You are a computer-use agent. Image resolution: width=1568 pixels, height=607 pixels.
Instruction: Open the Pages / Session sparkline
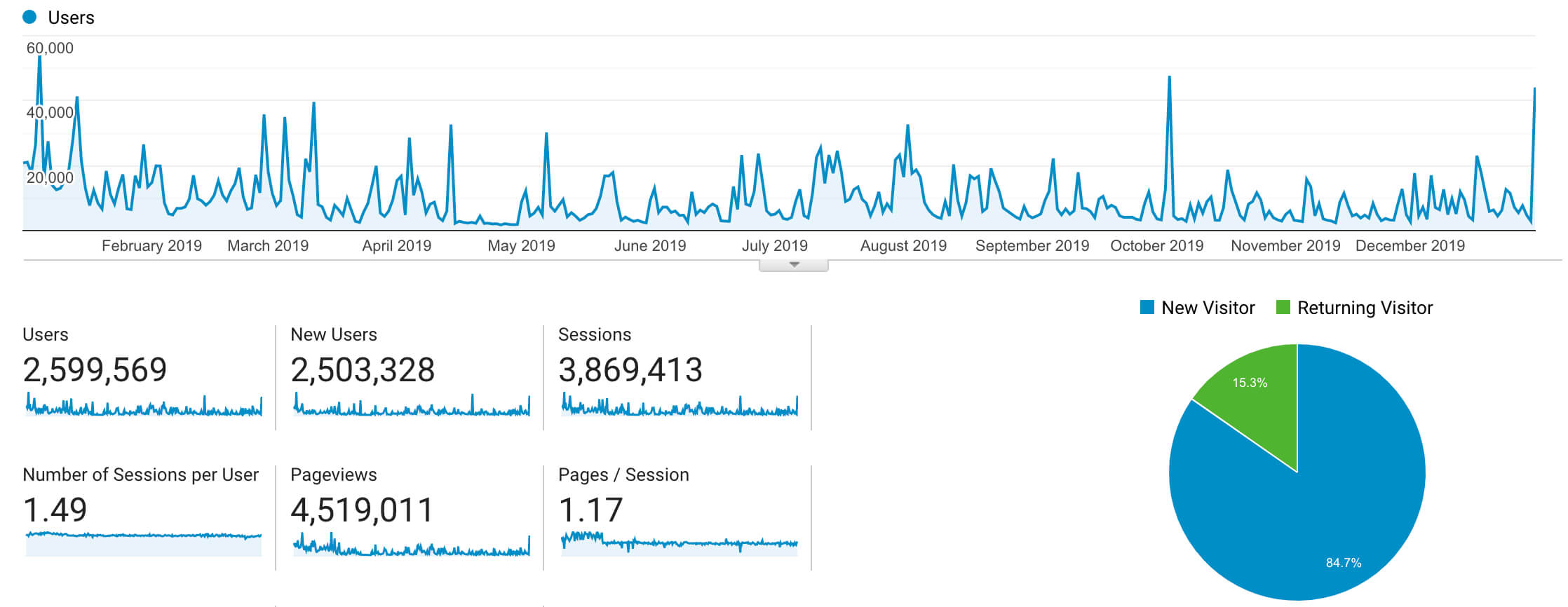[679, 542]
